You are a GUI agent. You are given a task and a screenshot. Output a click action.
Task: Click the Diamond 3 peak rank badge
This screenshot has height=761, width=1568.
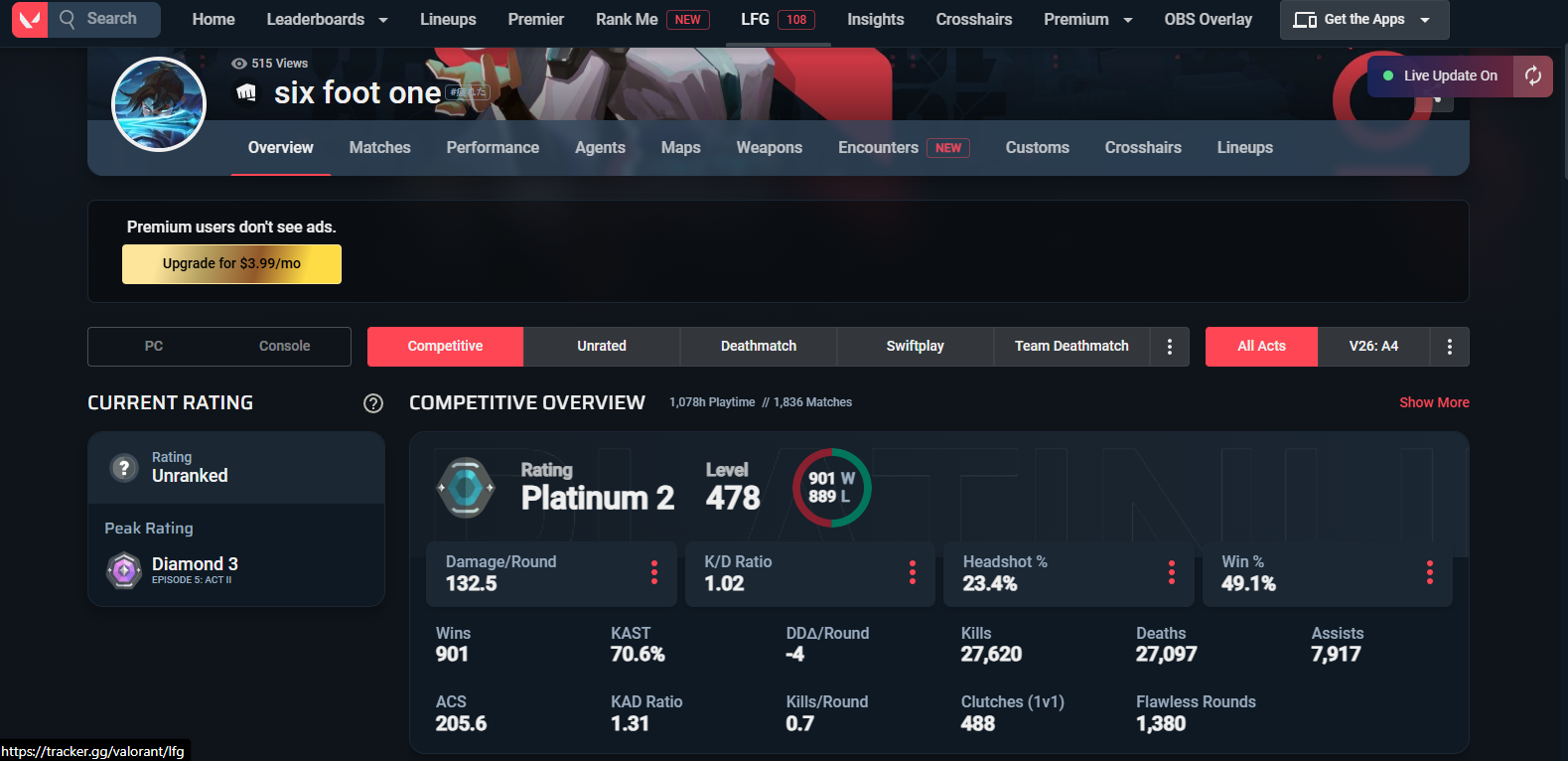click(x=124, y=570)
